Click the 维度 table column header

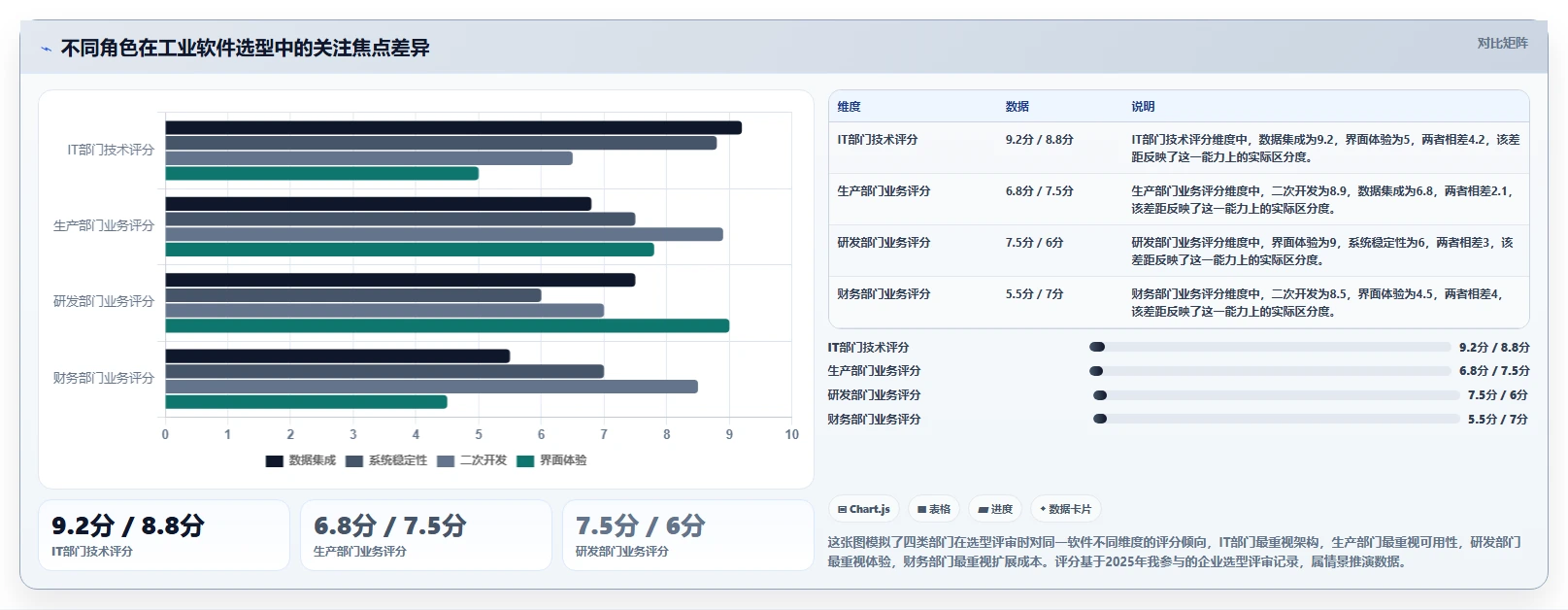point(850,107)
